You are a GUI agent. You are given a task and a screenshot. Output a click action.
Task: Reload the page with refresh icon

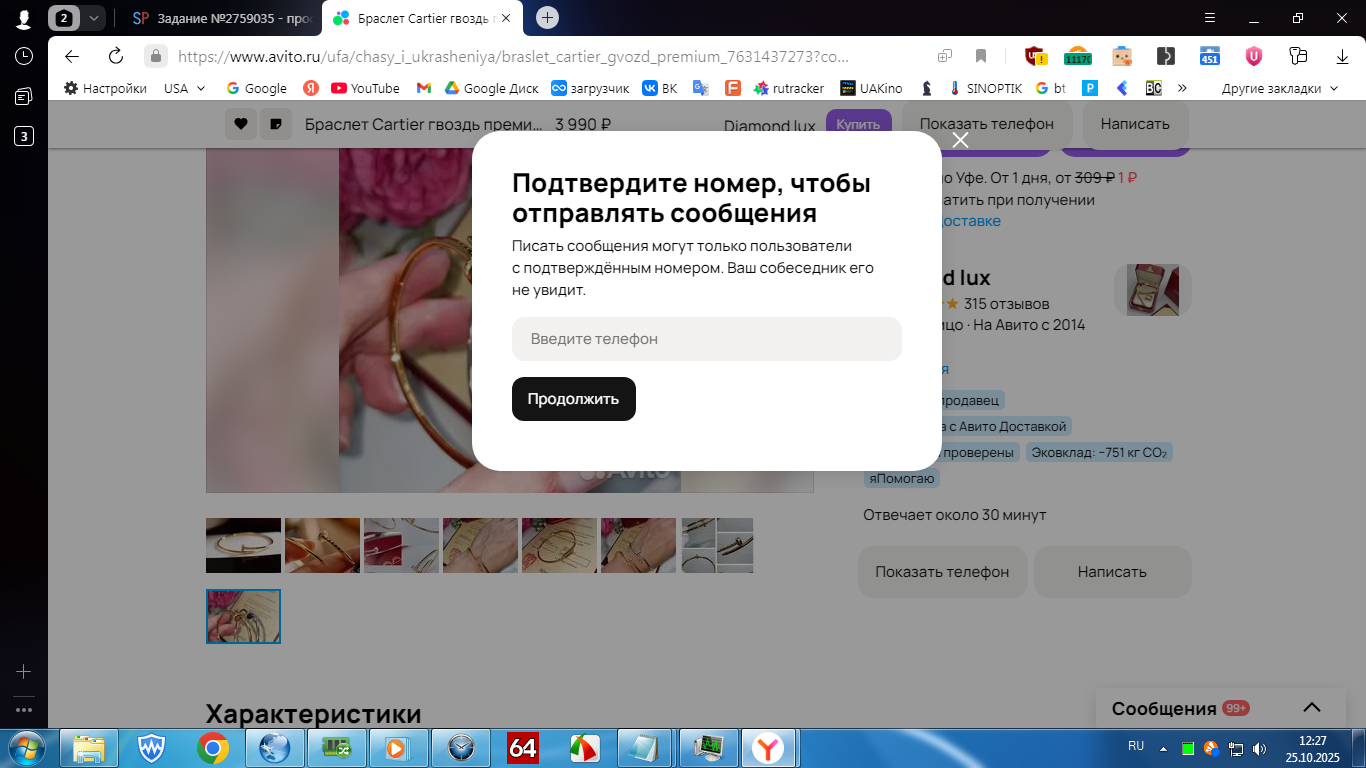115,56
